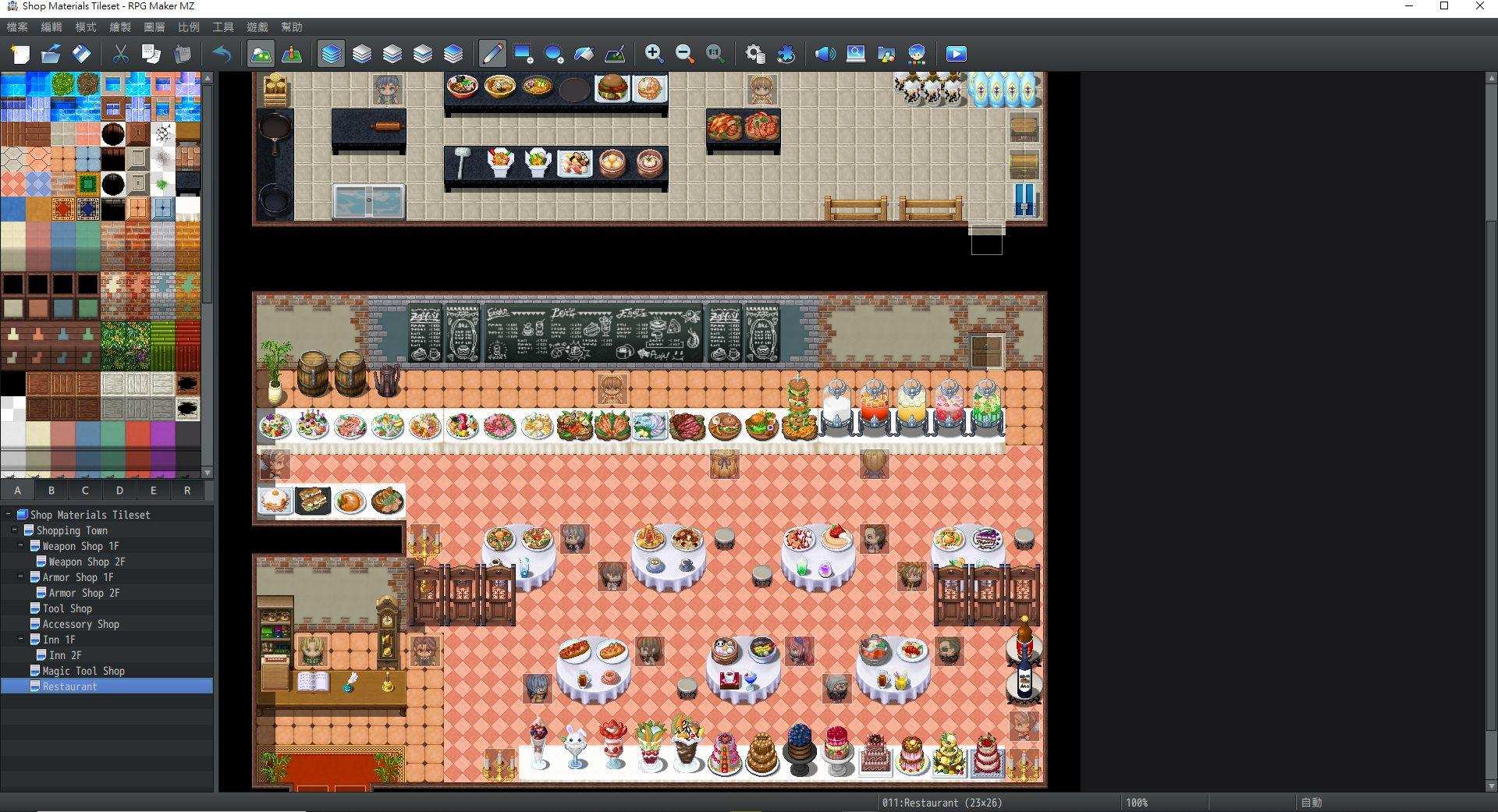Open the Accessory Shop map
Viewport: 1498px width, 812px height.
tap(80, 624)
